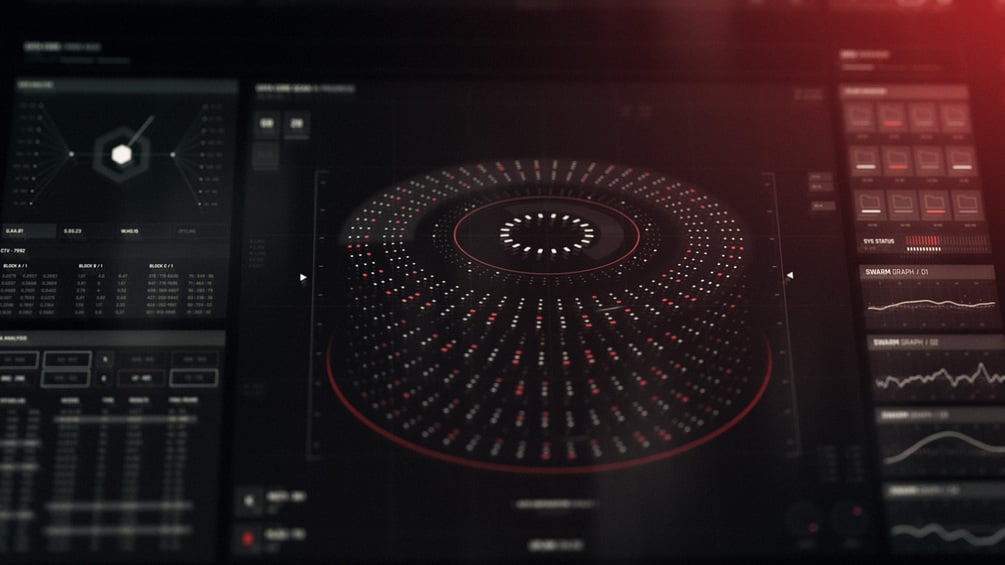The image size is (1005, 565).
Task: Click the SWARM GRAPH / 02 jagged waveform
Action: pos(940,375)
